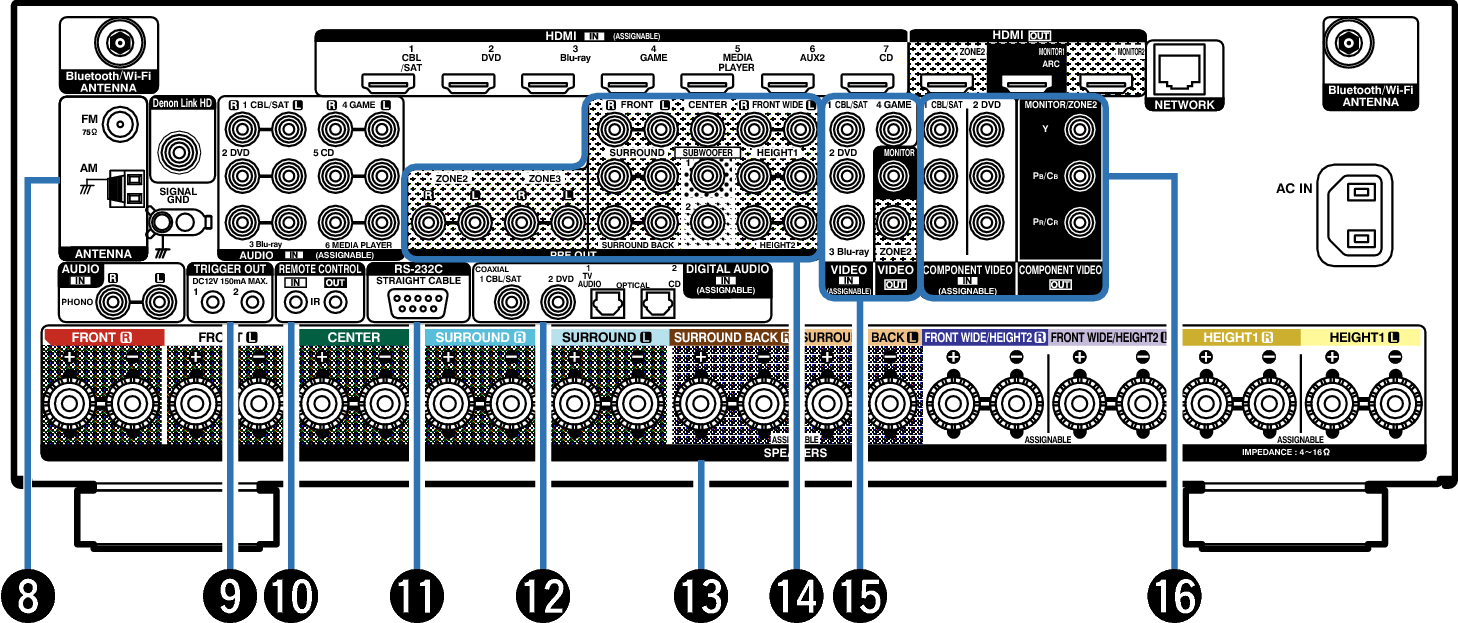Image resolution: width=1458 pixels, height=623 pixels.
Task: Click the FRONT R positive speaker terminal
Action: (69, 405)
